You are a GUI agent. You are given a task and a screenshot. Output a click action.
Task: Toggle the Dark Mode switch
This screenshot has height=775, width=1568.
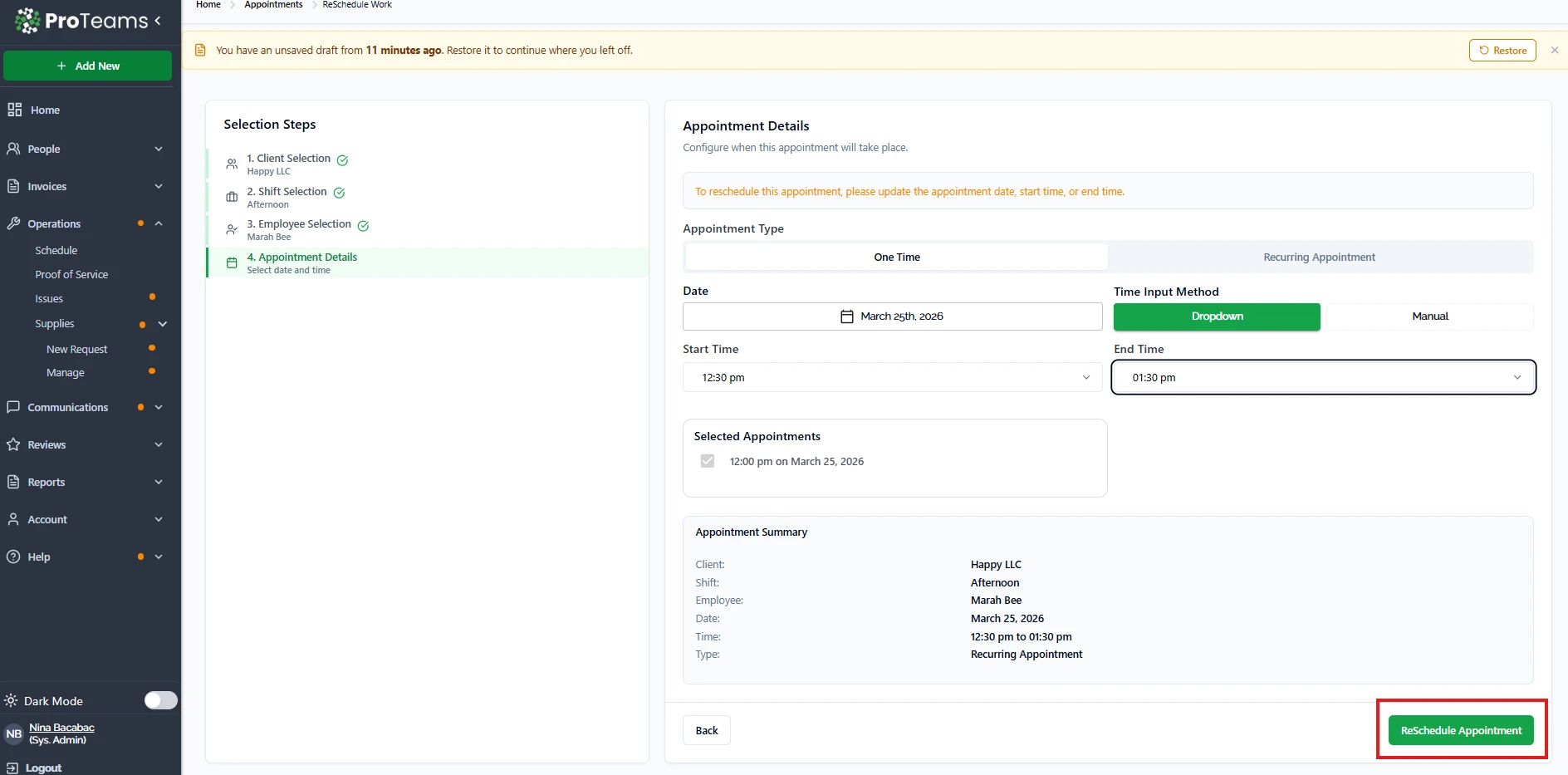pos(160,700)
